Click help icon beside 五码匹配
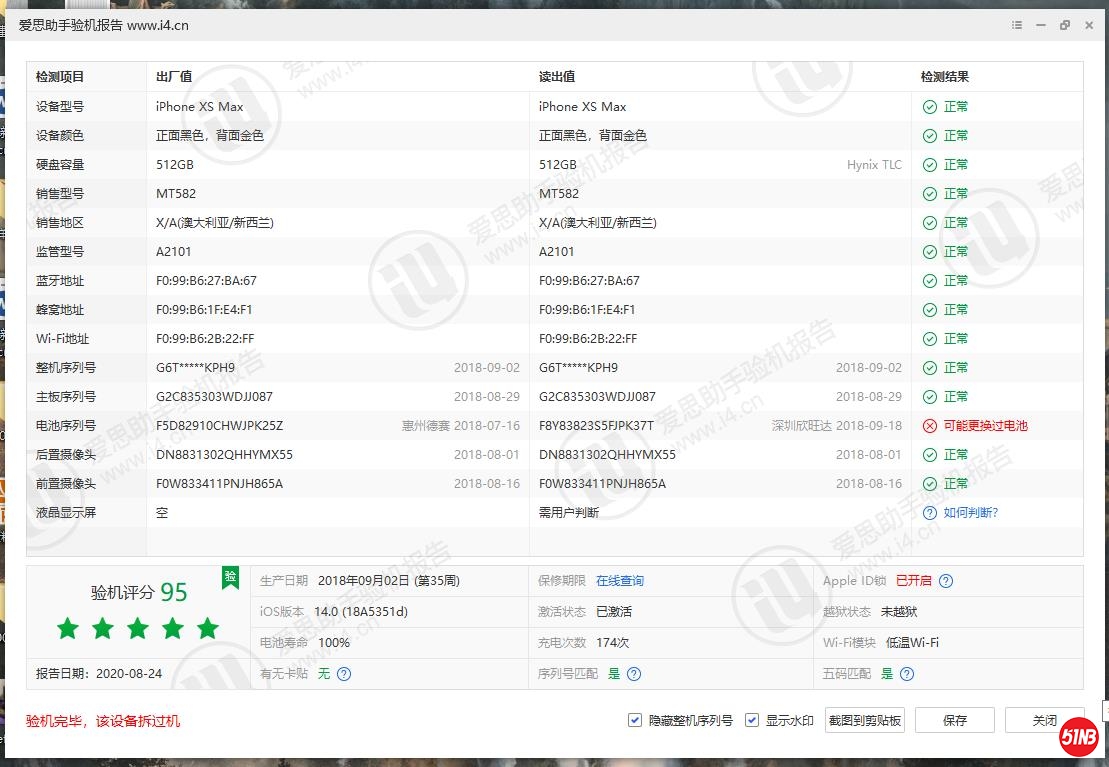Screen dimensions: 1109x767 907,674
